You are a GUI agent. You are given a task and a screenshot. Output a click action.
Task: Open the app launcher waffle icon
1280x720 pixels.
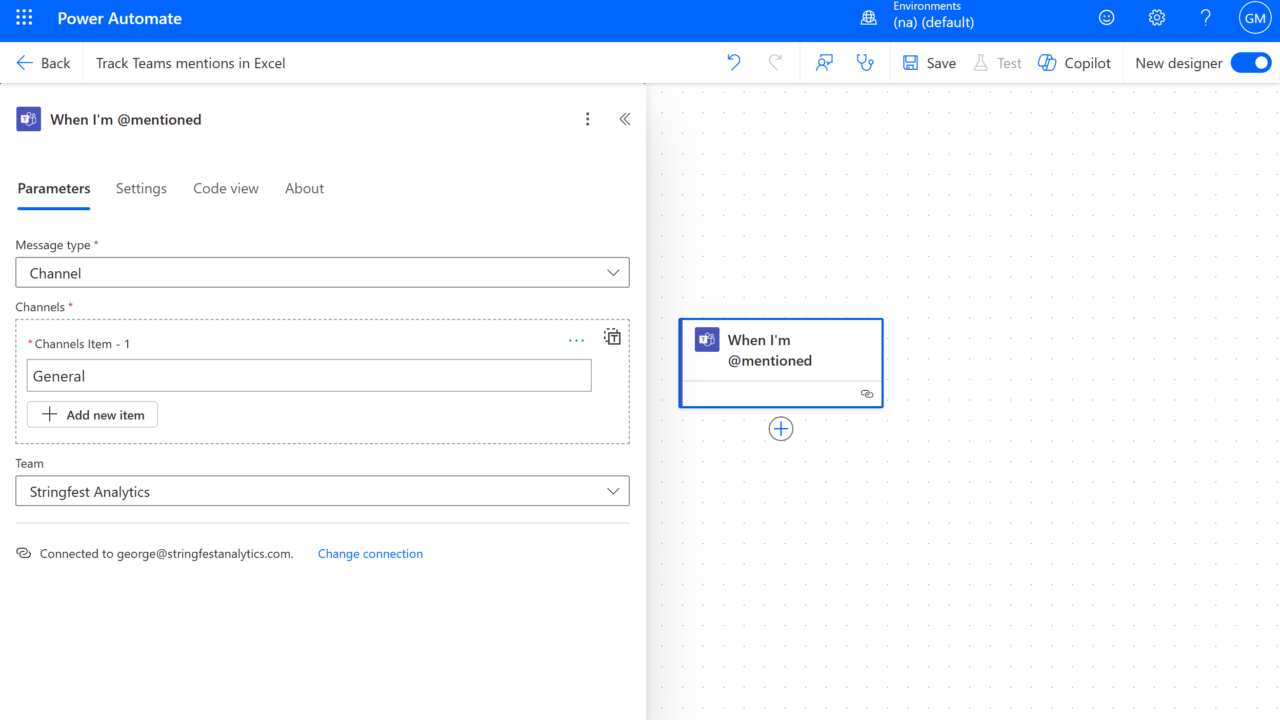(x=24, y=18)
